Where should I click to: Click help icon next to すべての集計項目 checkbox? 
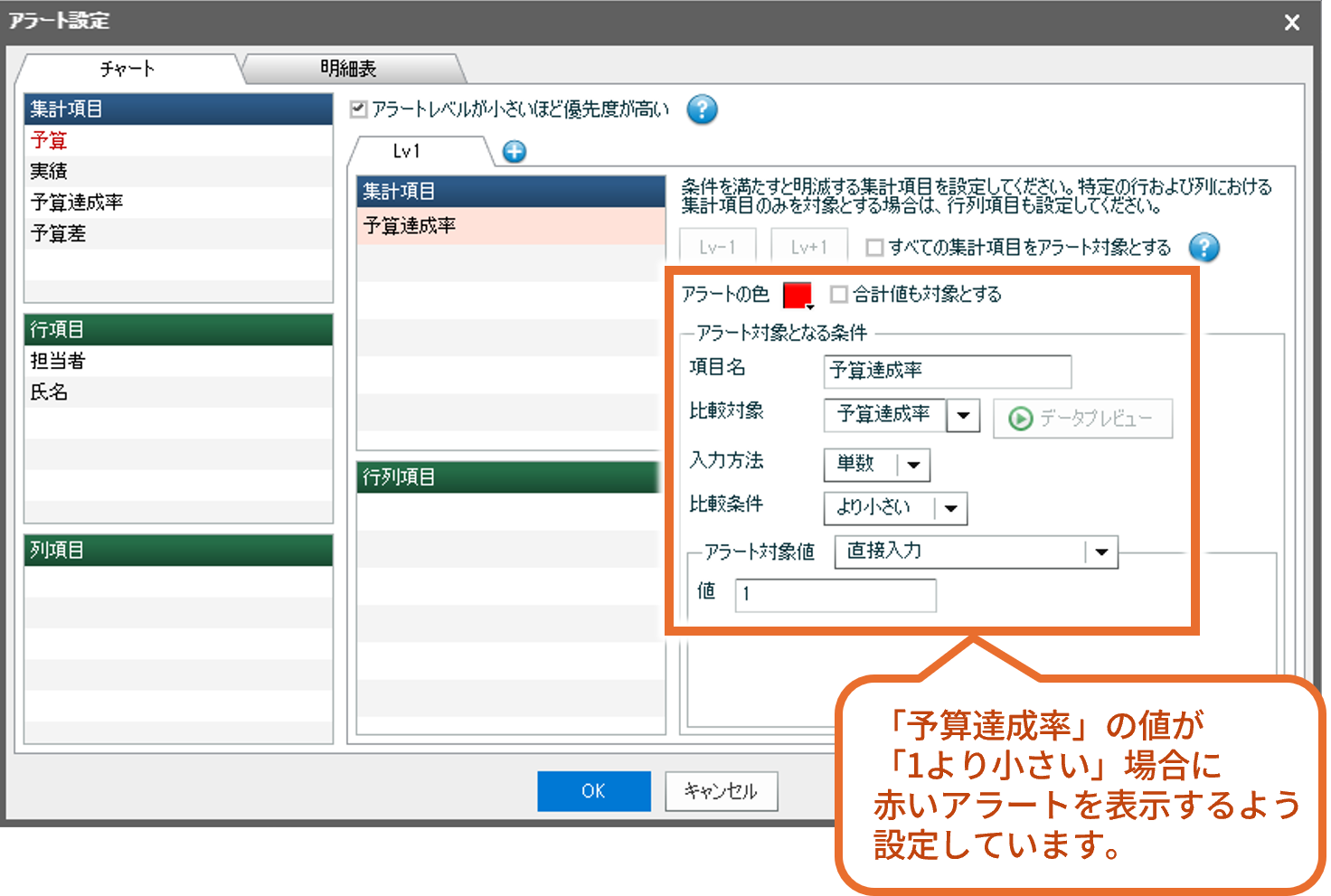[1204, 247]
